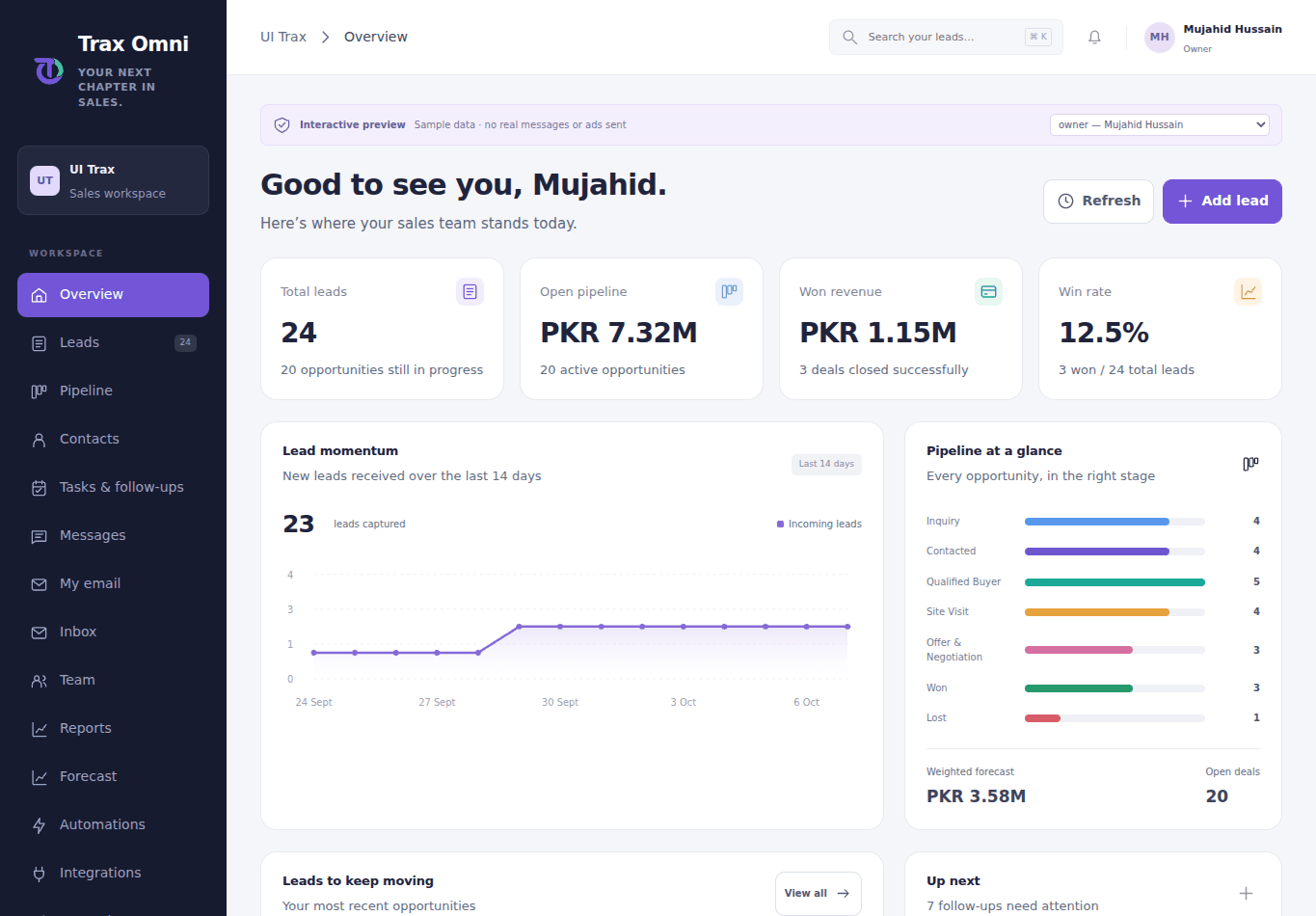Click the leads count badge 24 in sidebar

pos(185,343)
